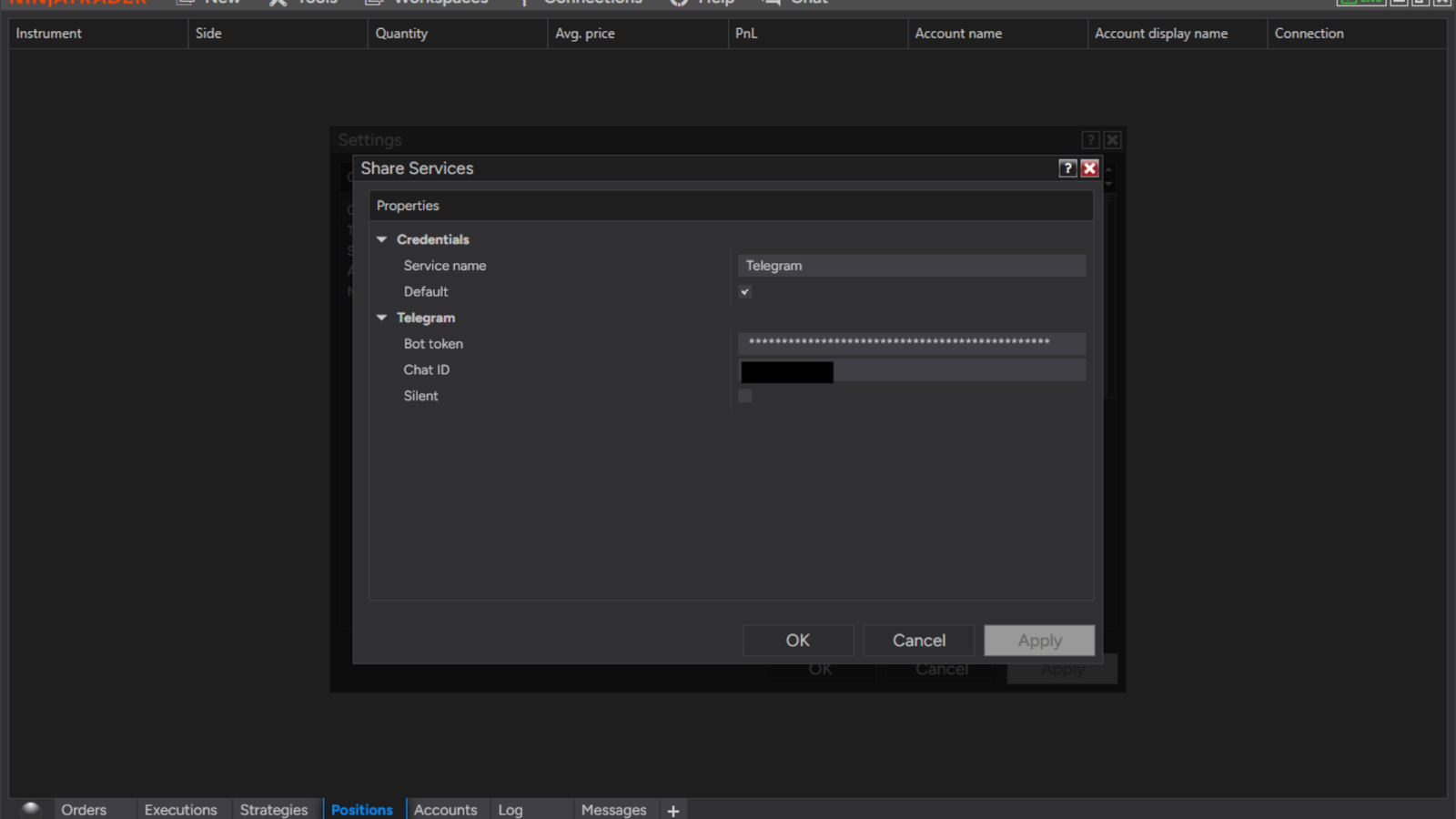Select the 'Chat ID' property label
Image resolution: width=1456 pixels, height=819 pixels.
[427, 370]
